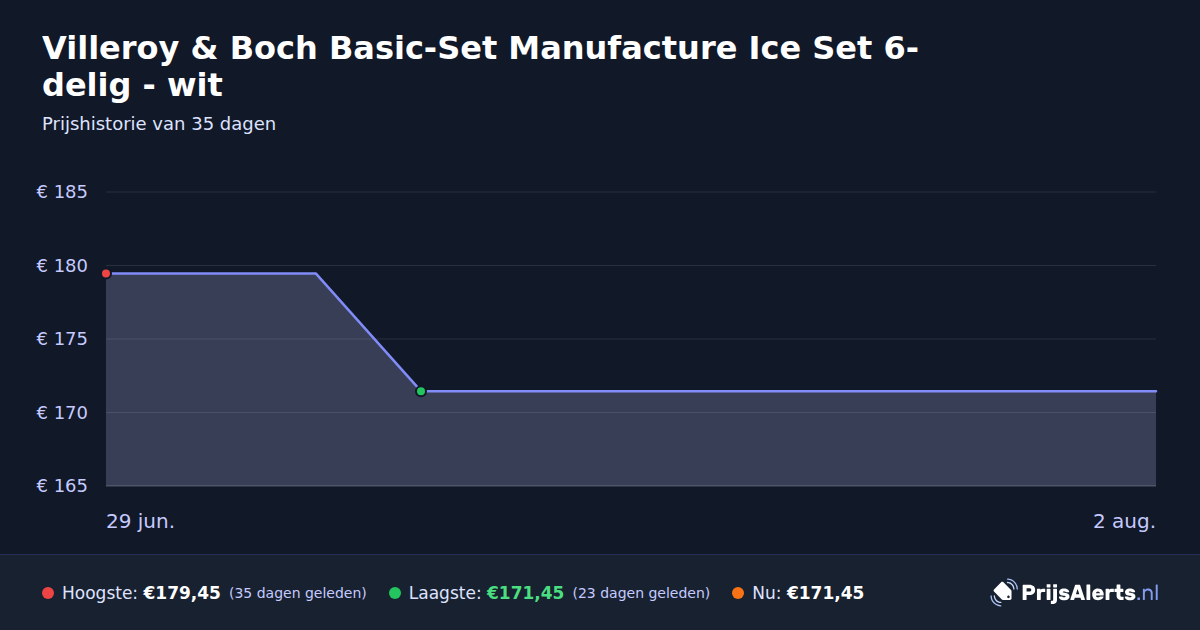
Task: Click the PrijsAlerts tag logo icon
Action: [x=1003, y=593]
